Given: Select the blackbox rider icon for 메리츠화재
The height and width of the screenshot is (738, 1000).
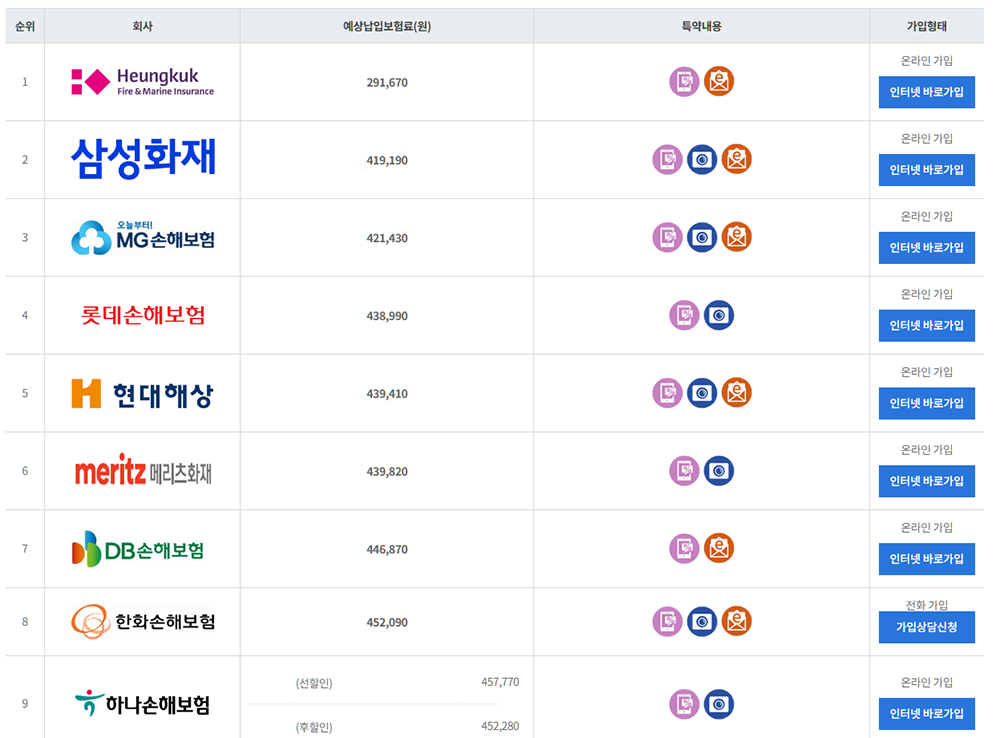Looking at the screenshot, I should pyautogui.click(x=719, y=470).
